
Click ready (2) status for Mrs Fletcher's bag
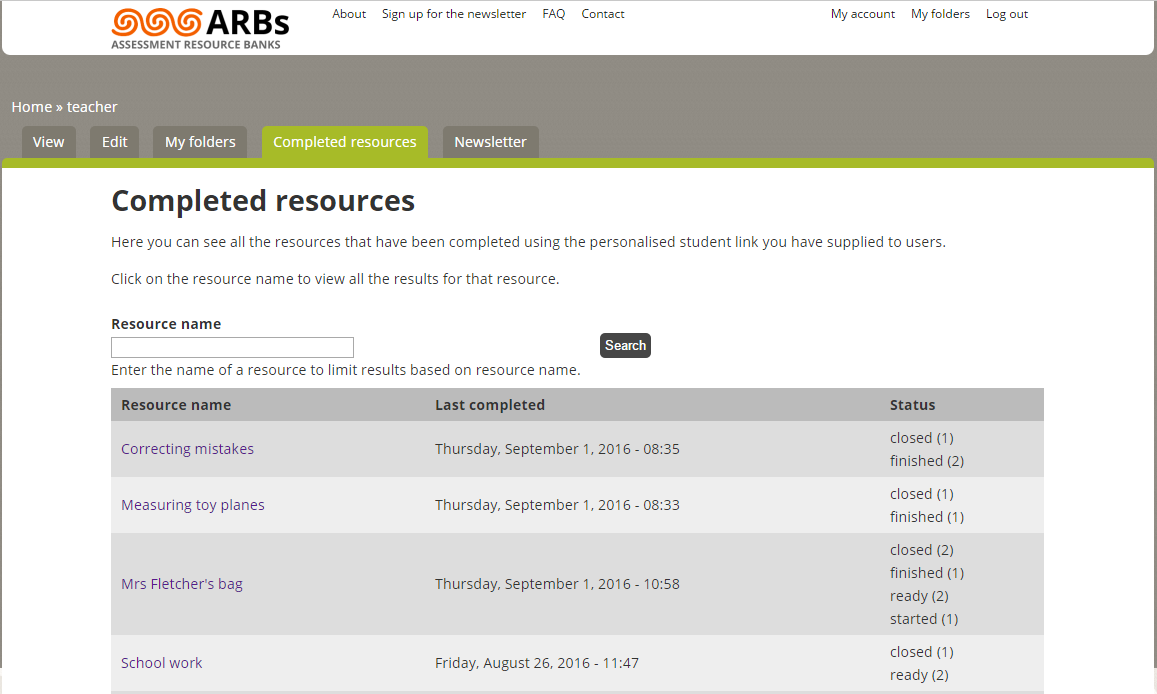tap(919, 596)
